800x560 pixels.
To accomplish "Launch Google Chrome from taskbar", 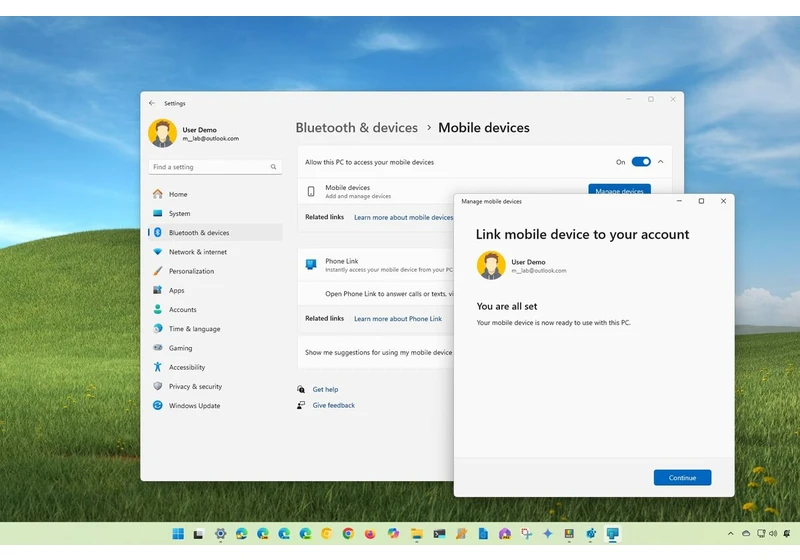I will (348, 534).
